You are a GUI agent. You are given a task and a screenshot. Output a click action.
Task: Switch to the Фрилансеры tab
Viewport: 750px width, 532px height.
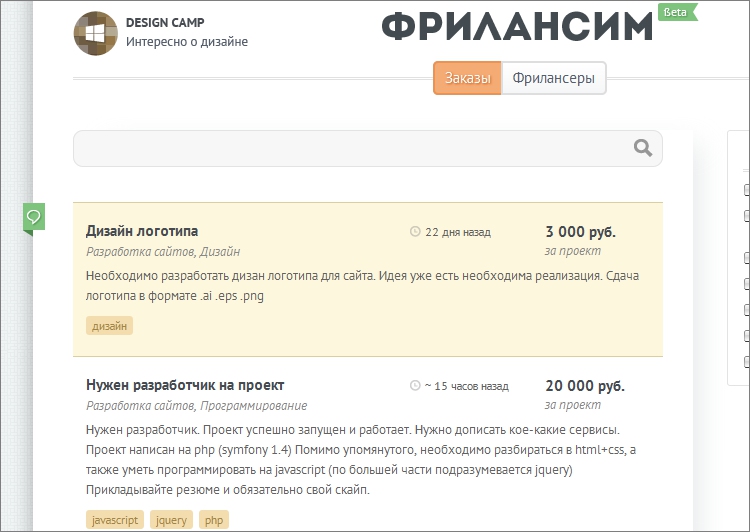click(553, 78)
